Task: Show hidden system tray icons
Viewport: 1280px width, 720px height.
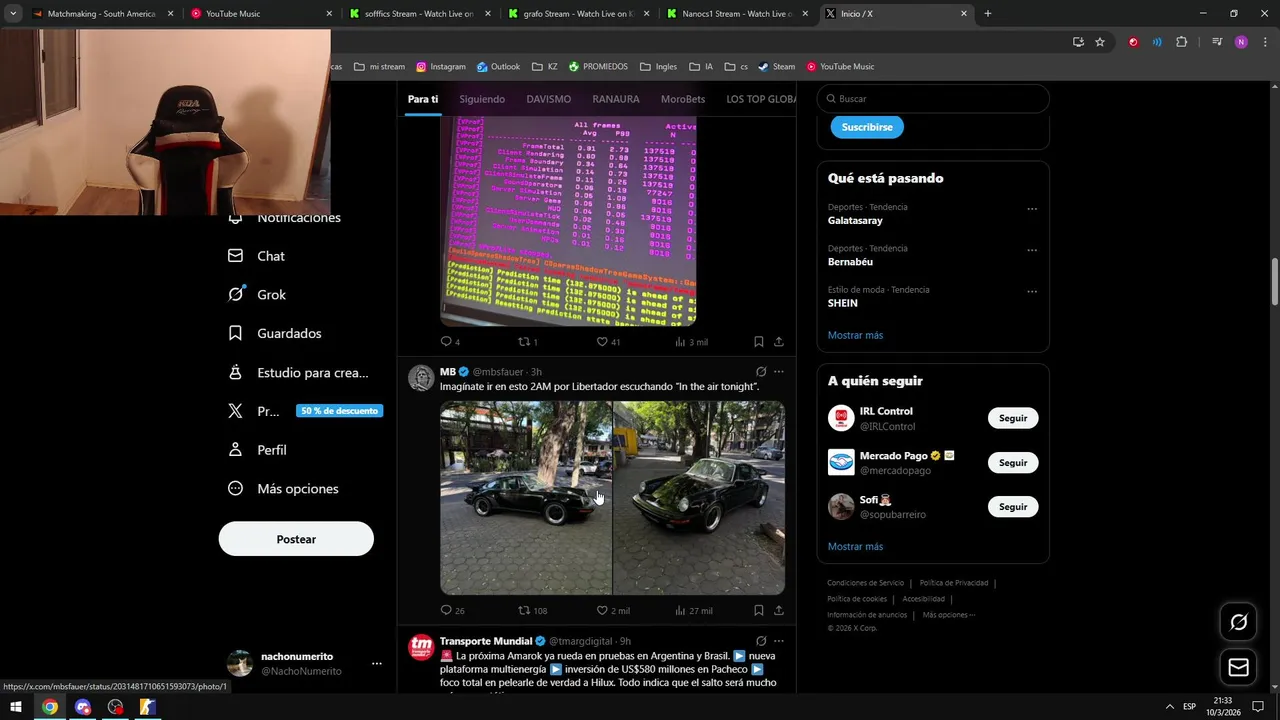Action: 1169,707
